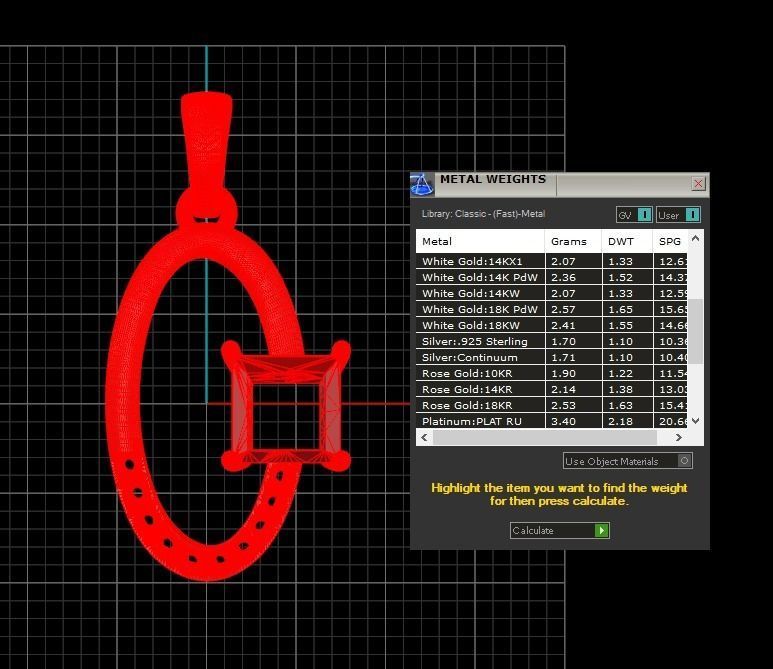
Task: Click the Library: Classic - (Fast)-Metal label
Action: pos(483,214)
